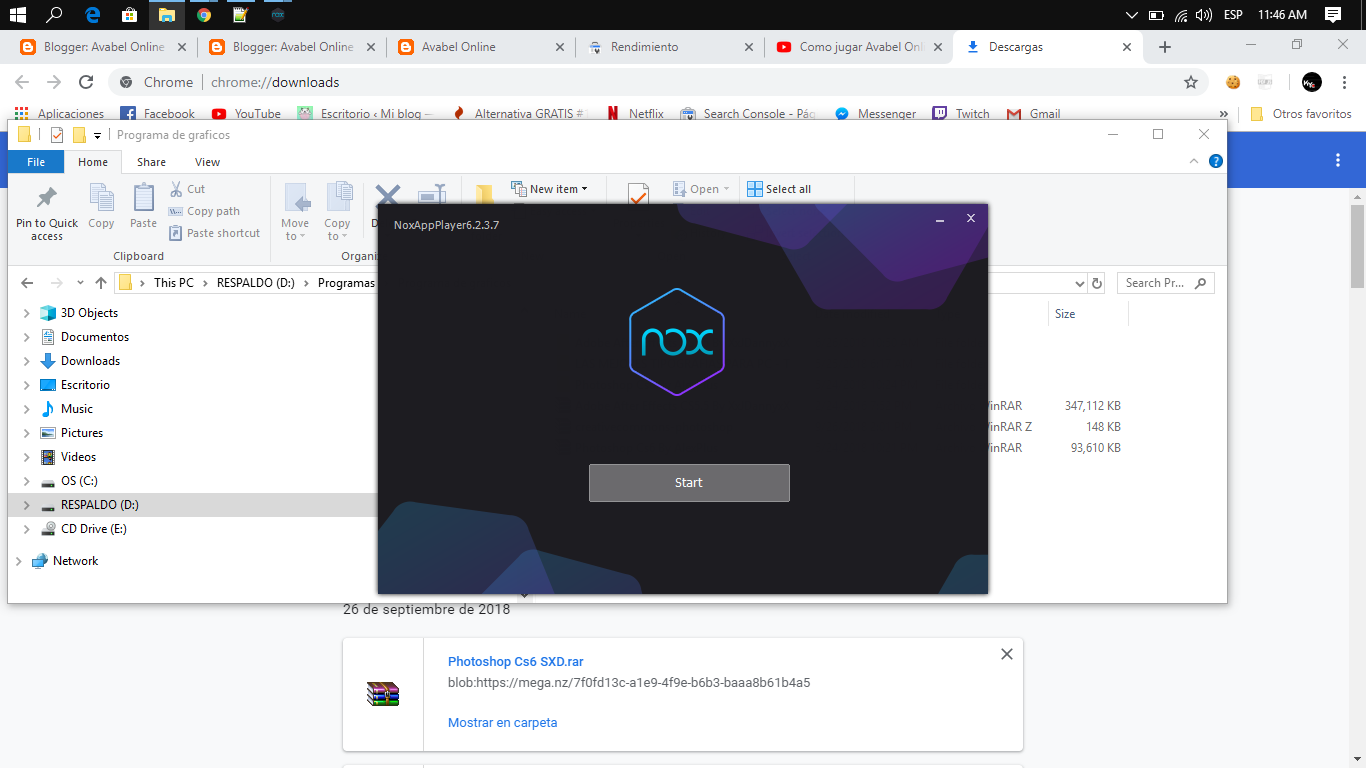Select the Share ribbon tab in Explorer
The height and width of the screenshot is (768, 1366).
152,162
